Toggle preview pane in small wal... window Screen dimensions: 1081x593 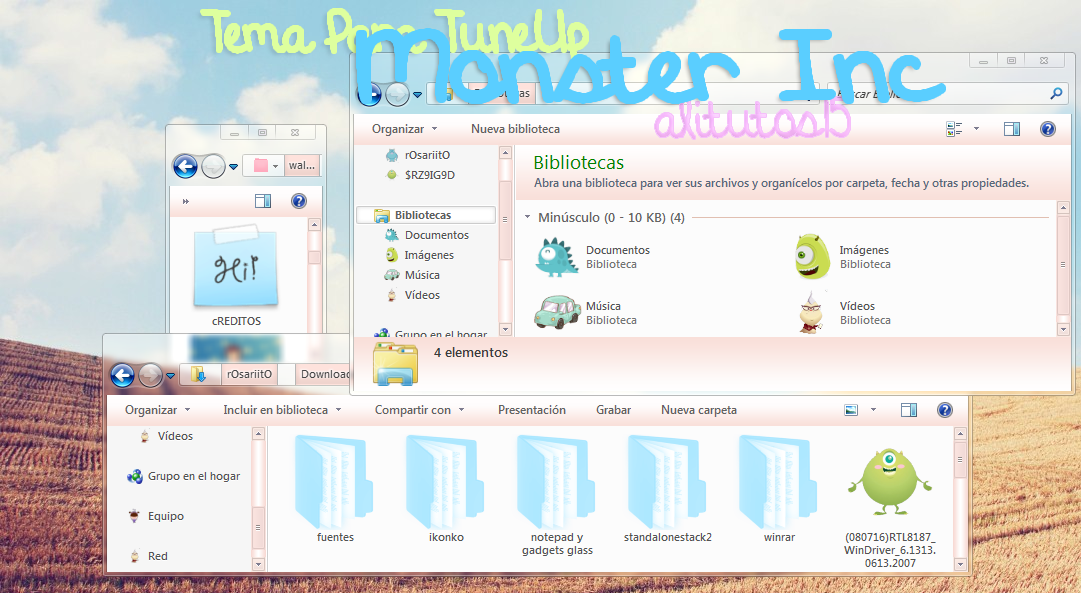pyautogui.click(x=263, y=201)
